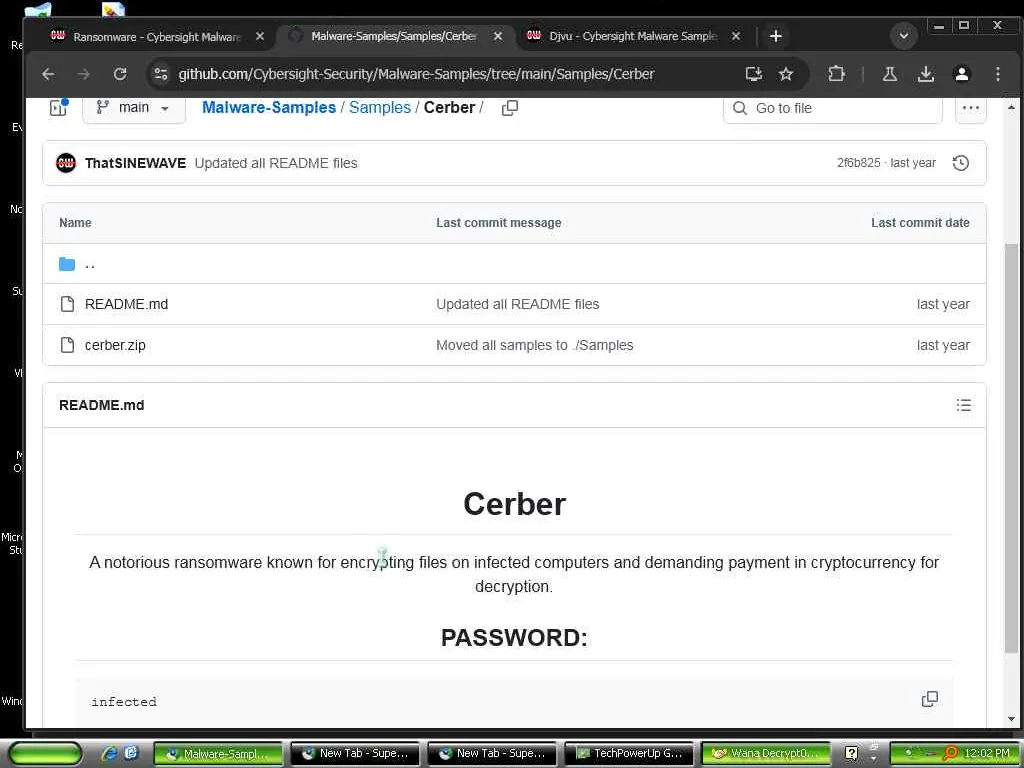
Task: Click the cerber.zip file icon
Action: (67, 345)
